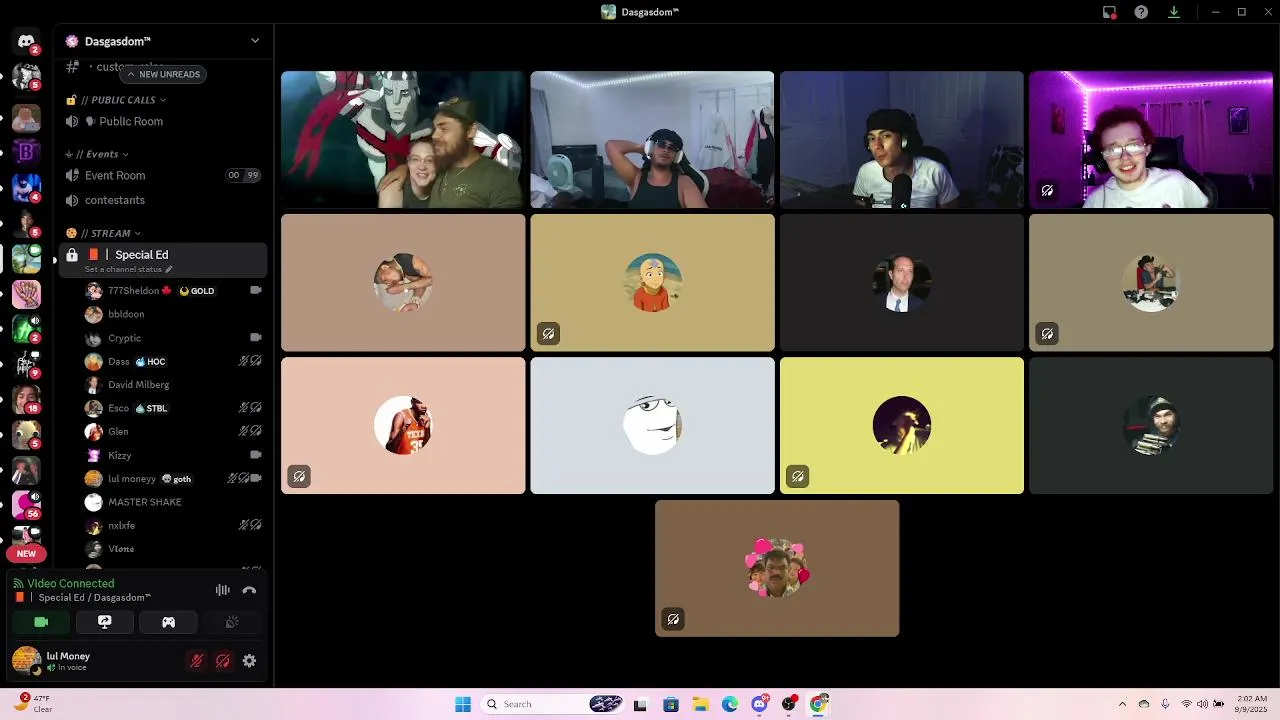The width and height of the screenshot is (1280, 720).
Task: Focus the video tile with purple LED room
Action: [x=1151, y=139]
